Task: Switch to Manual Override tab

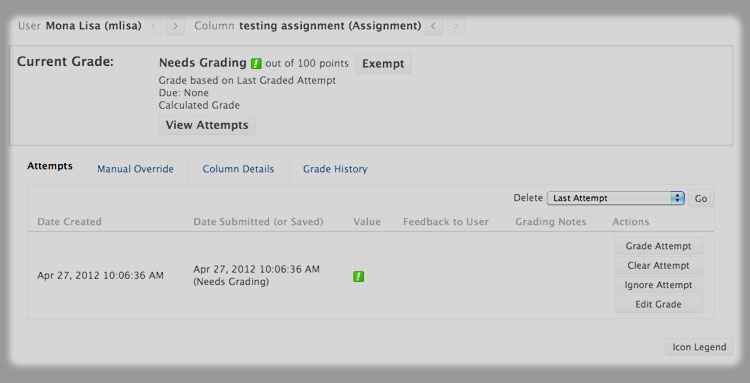Action: point(135,169)
